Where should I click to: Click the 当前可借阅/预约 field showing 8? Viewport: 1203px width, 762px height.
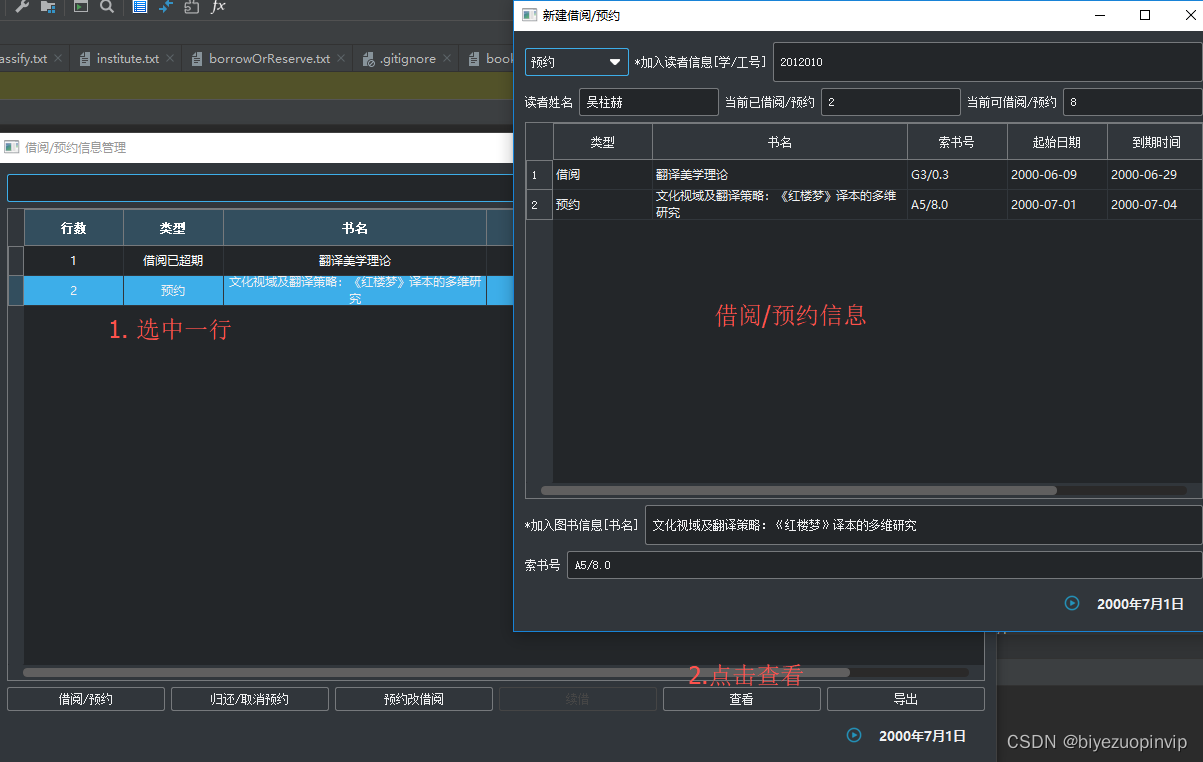1133,102
